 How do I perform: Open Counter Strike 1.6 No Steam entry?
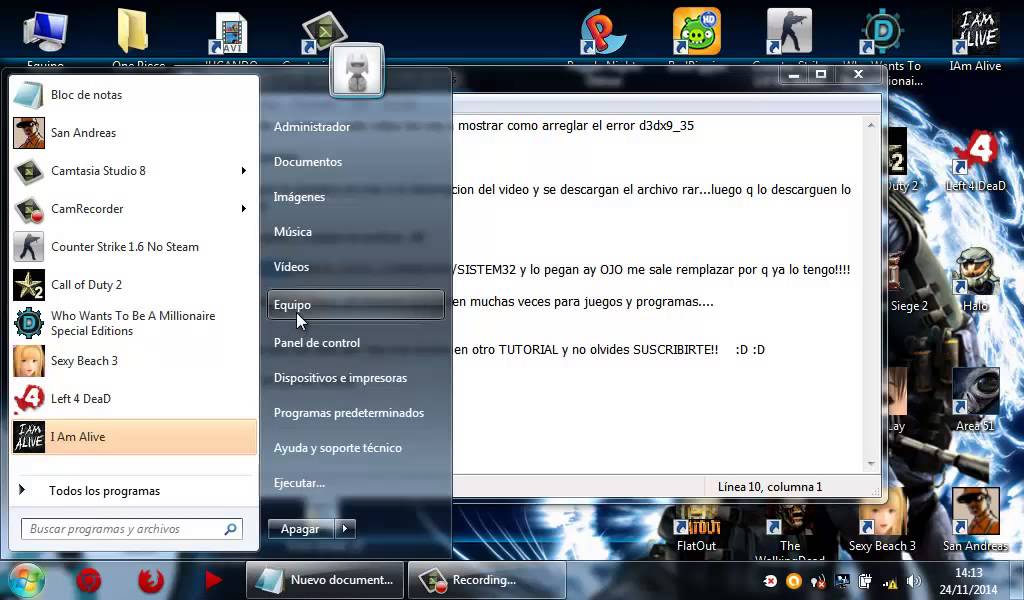pos(134,247)
